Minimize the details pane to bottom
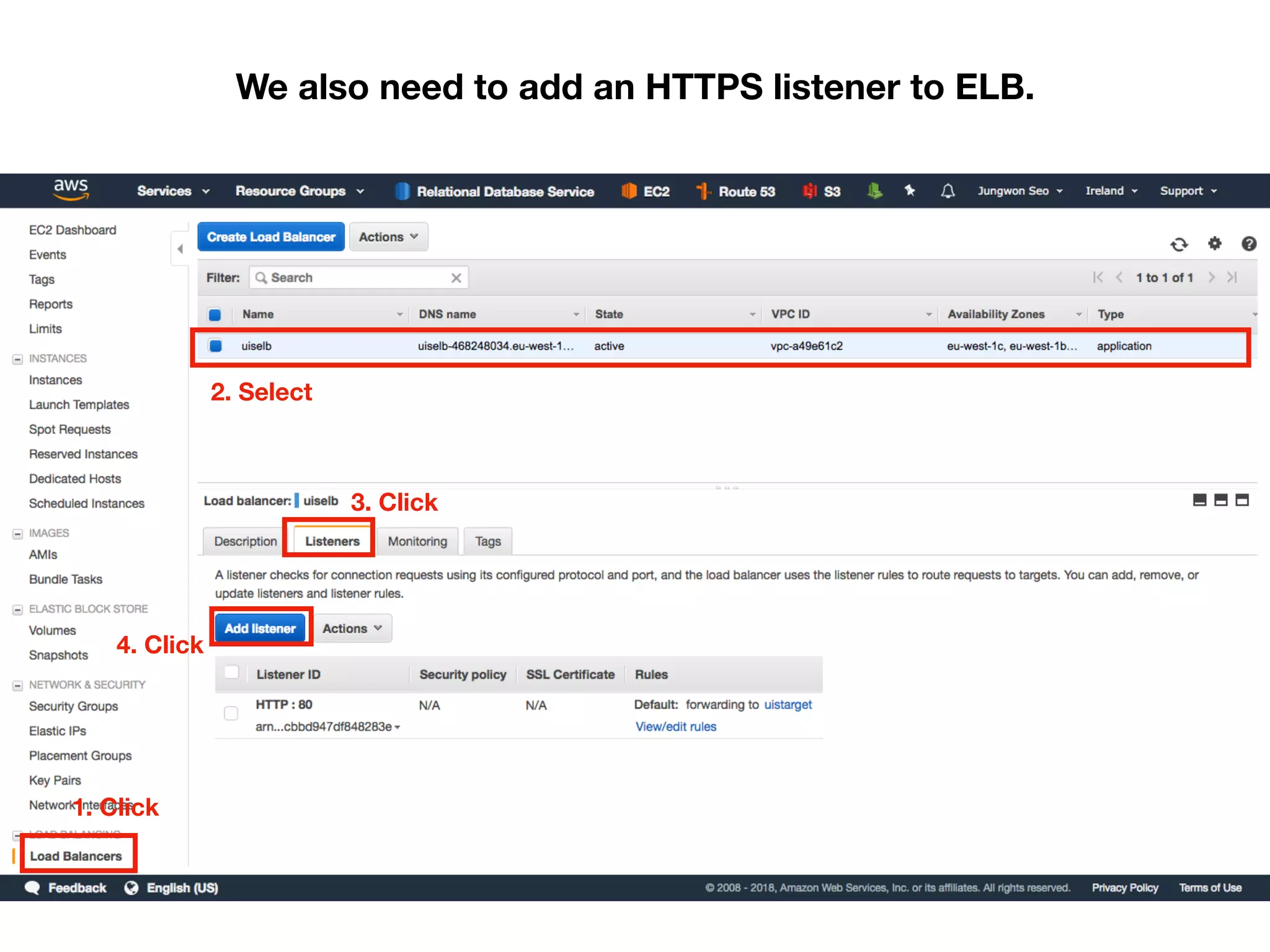1270x952 pixels. (1199, 500)
